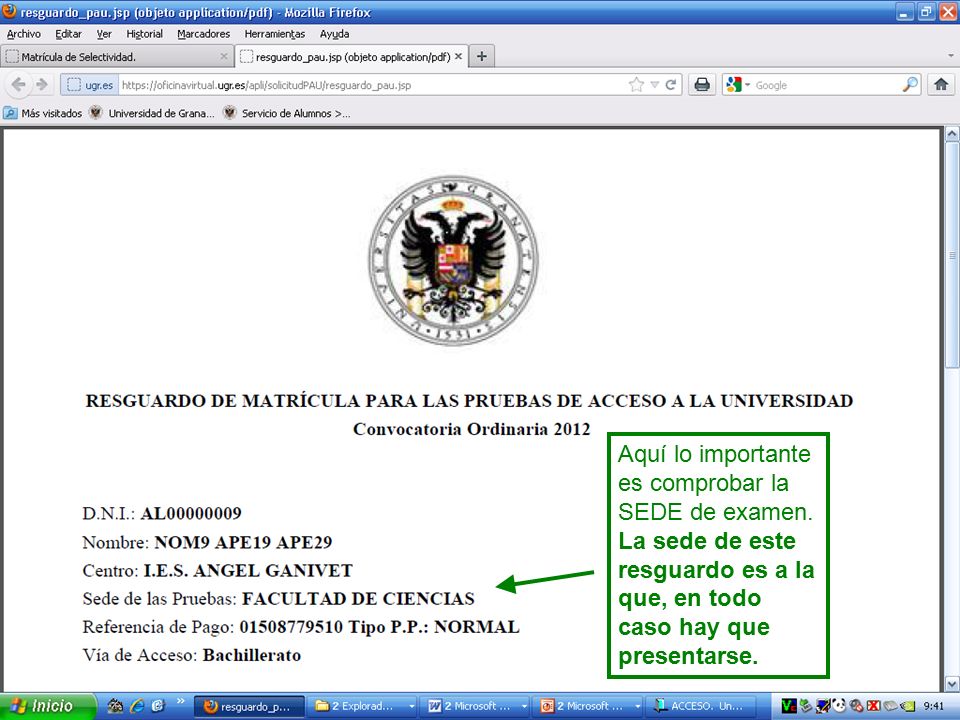Open the Ayuda menu
The height and width of the screenshot is (720, 960).
[x=334, y=34]
